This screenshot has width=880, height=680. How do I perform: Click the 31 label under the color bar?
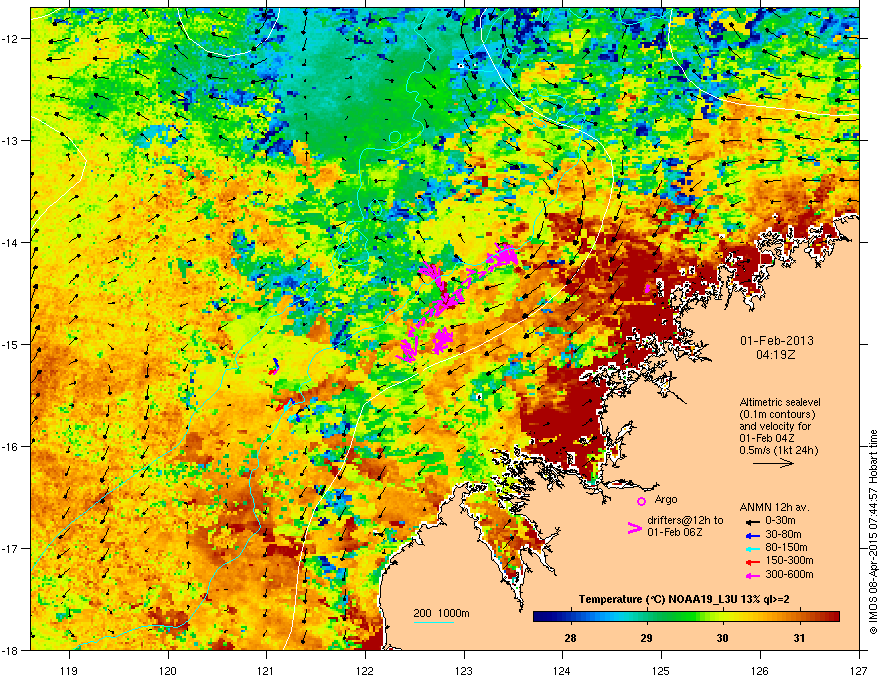coord(799,638)
